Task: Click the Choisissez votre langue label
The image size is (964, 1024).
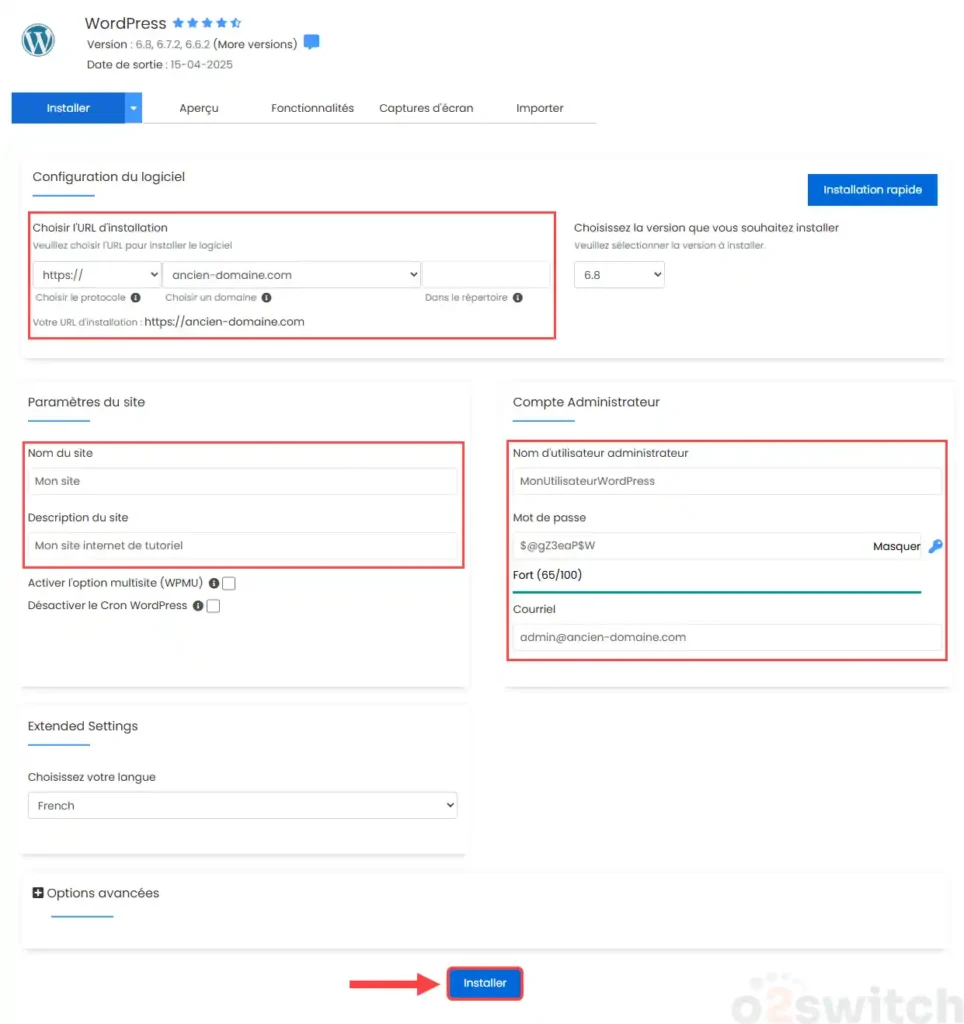Action: click(x=91, y=777)
